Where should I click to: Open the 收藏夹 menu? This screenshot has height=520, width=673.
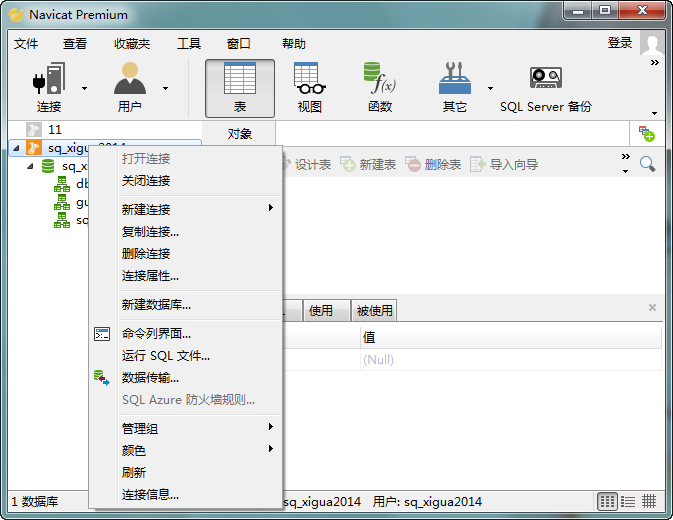(x=132, y=43)
